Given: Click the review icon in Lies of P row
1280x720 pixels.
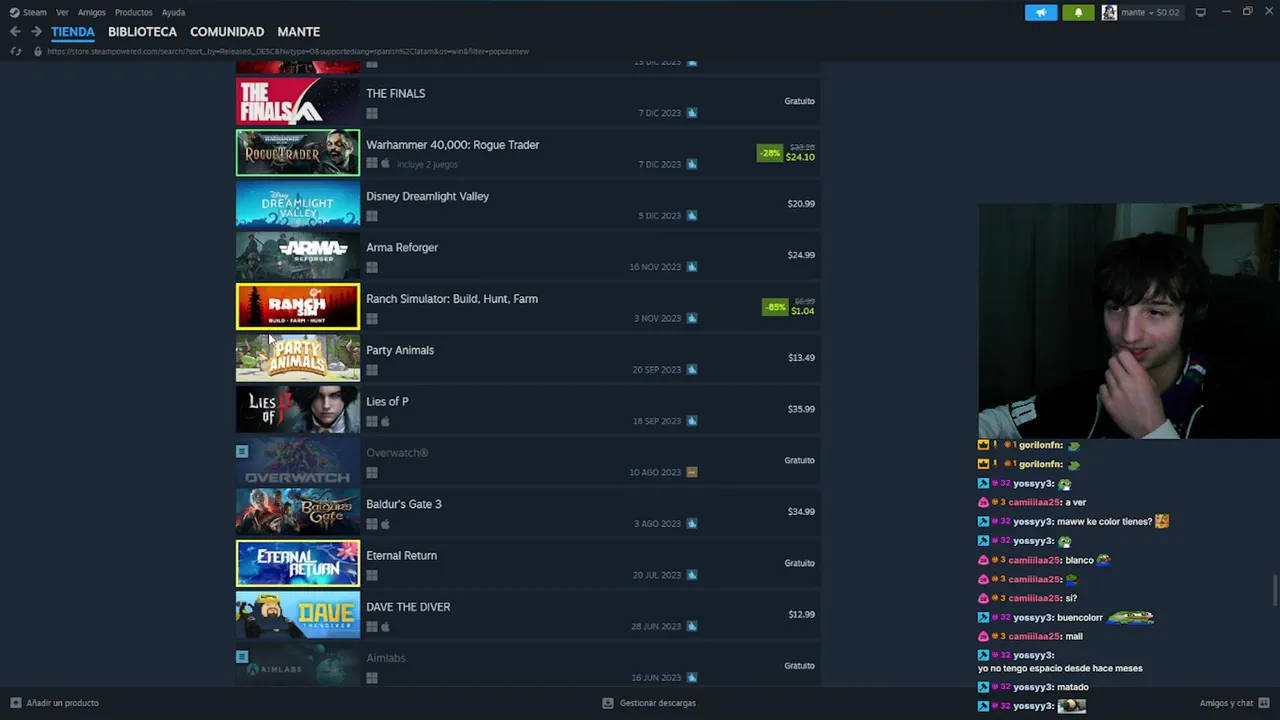Looking at the screenshot, I should pyautogui.click(x=692, y=421).
